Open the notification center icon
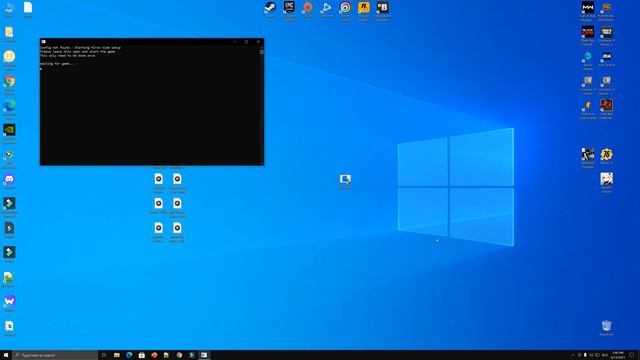The image size is (640, 360). coord(632,355)
